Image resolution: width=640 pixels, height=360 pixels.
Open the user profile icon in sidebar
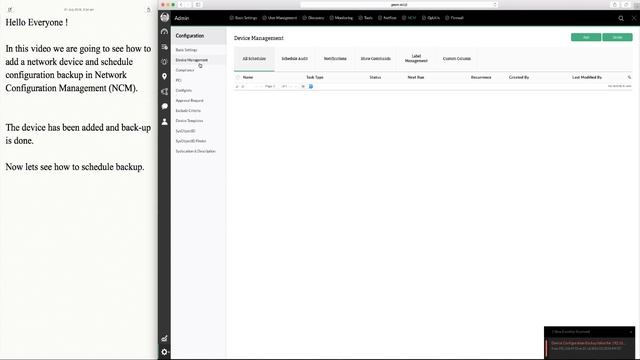(x=164, y=122)
